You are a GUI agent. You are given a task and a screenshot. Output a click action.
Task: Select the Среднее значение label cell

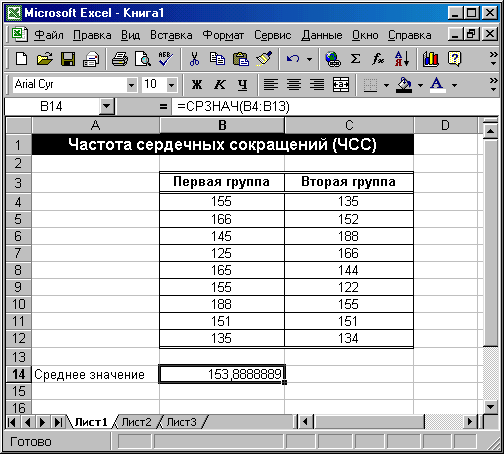click(x=96, y=374)
